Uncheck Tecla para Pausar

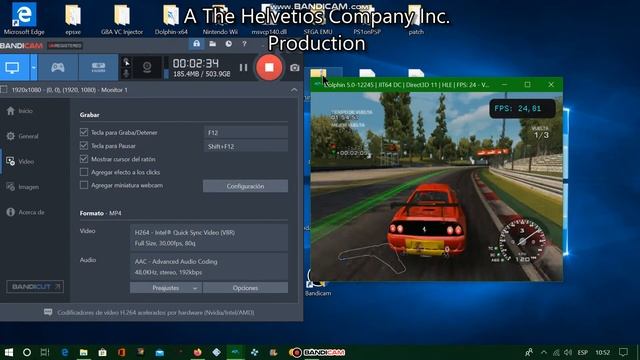click(x=84, y=146)
